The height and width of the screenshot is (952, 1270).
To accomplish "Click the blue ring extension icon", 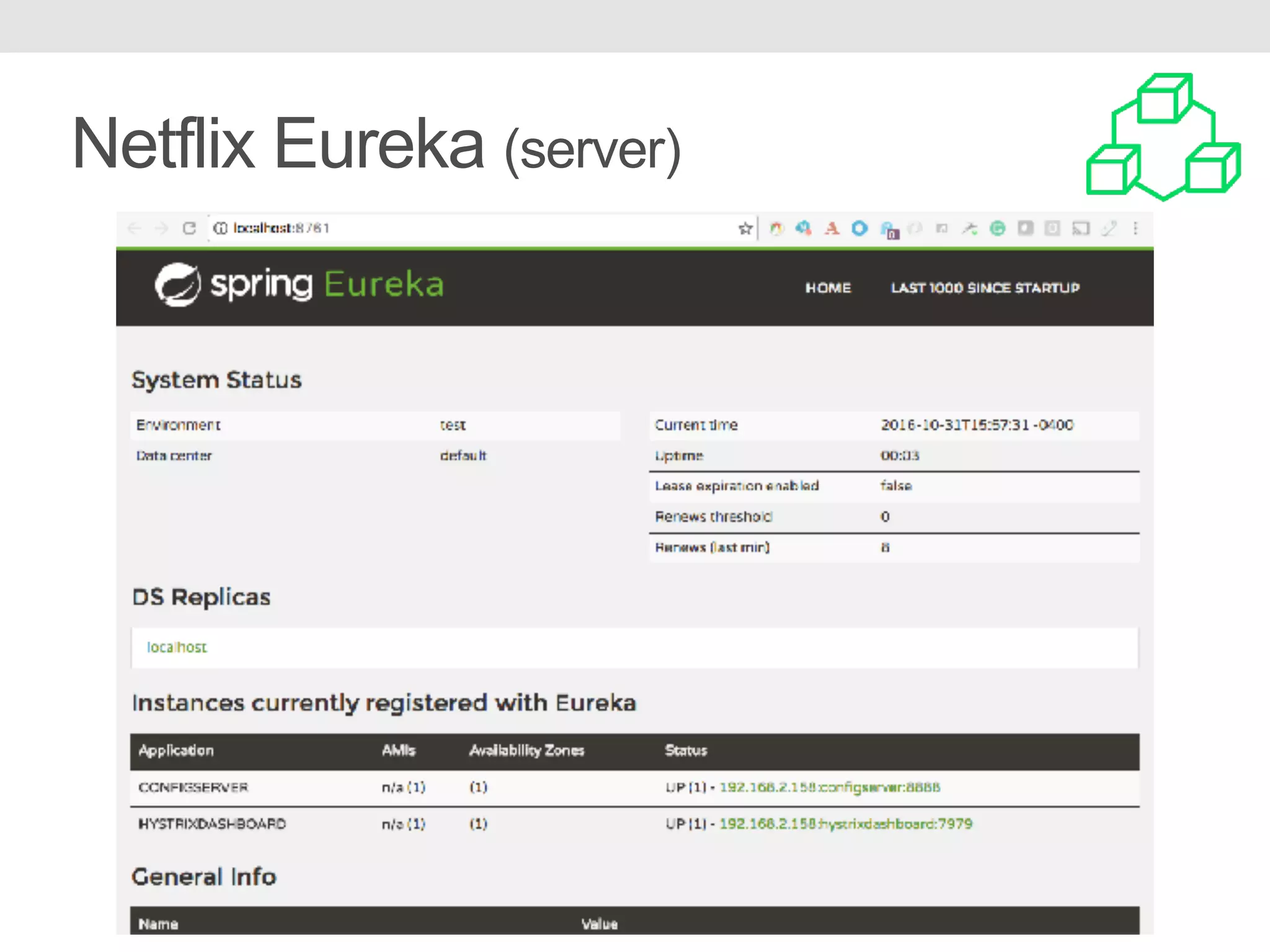I will point(859,229).
